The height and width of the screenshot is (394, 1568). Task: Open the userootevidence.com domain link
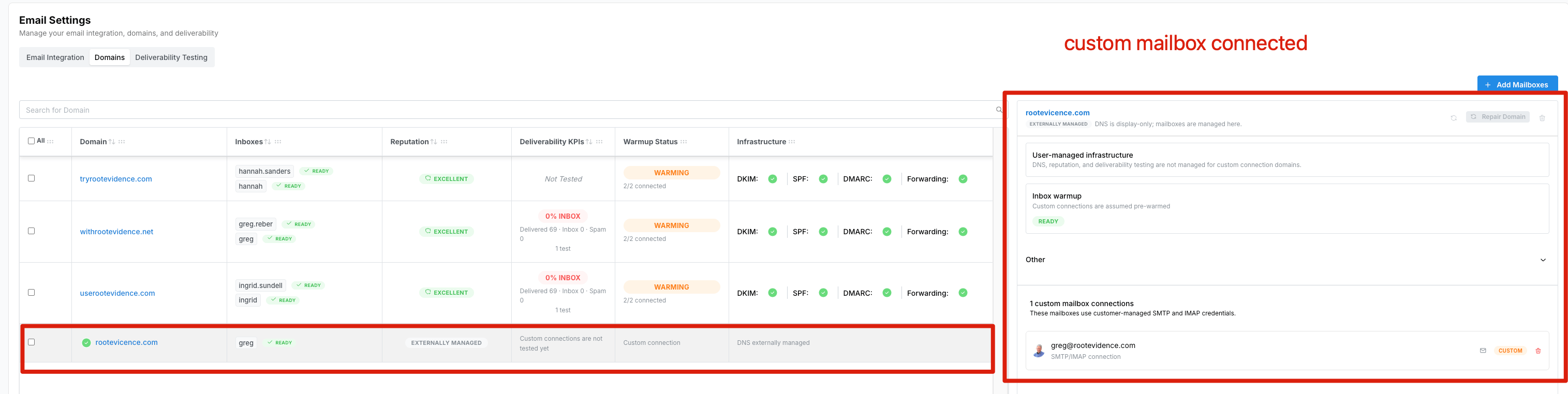point(117,293)
